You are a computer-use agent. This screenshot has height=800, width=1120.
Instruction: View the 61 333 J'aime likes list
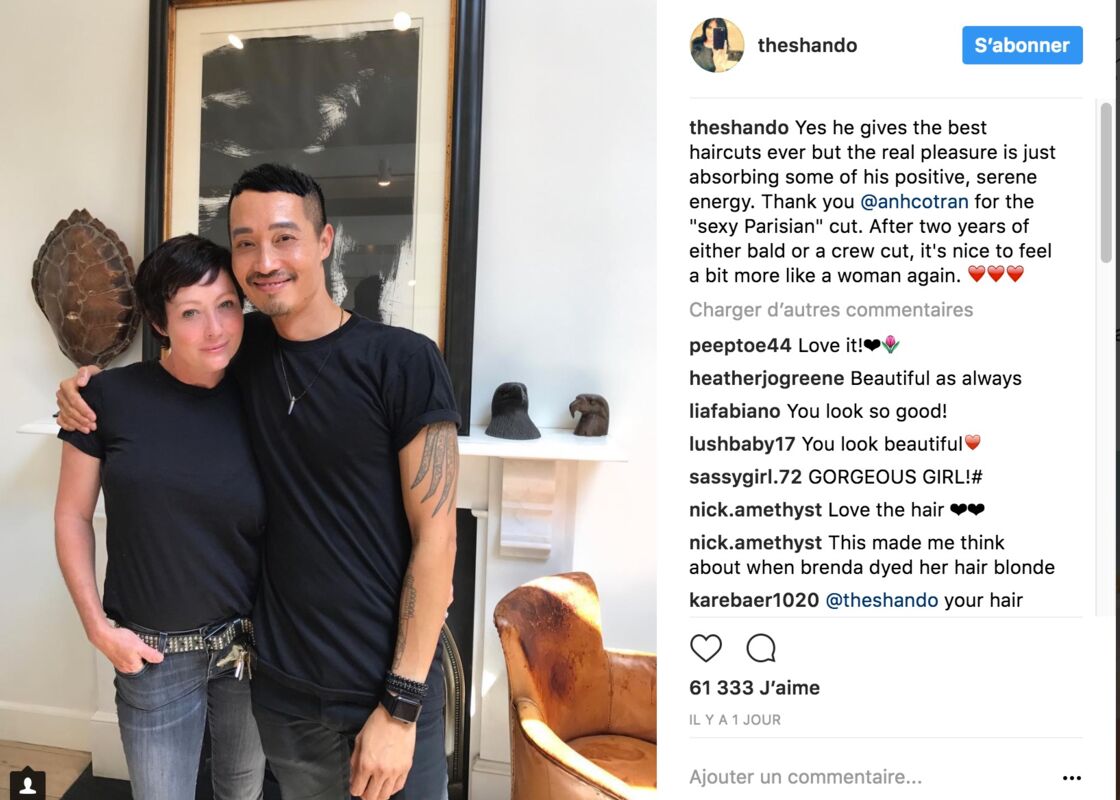pyautogui.click(x=754, y=688)
